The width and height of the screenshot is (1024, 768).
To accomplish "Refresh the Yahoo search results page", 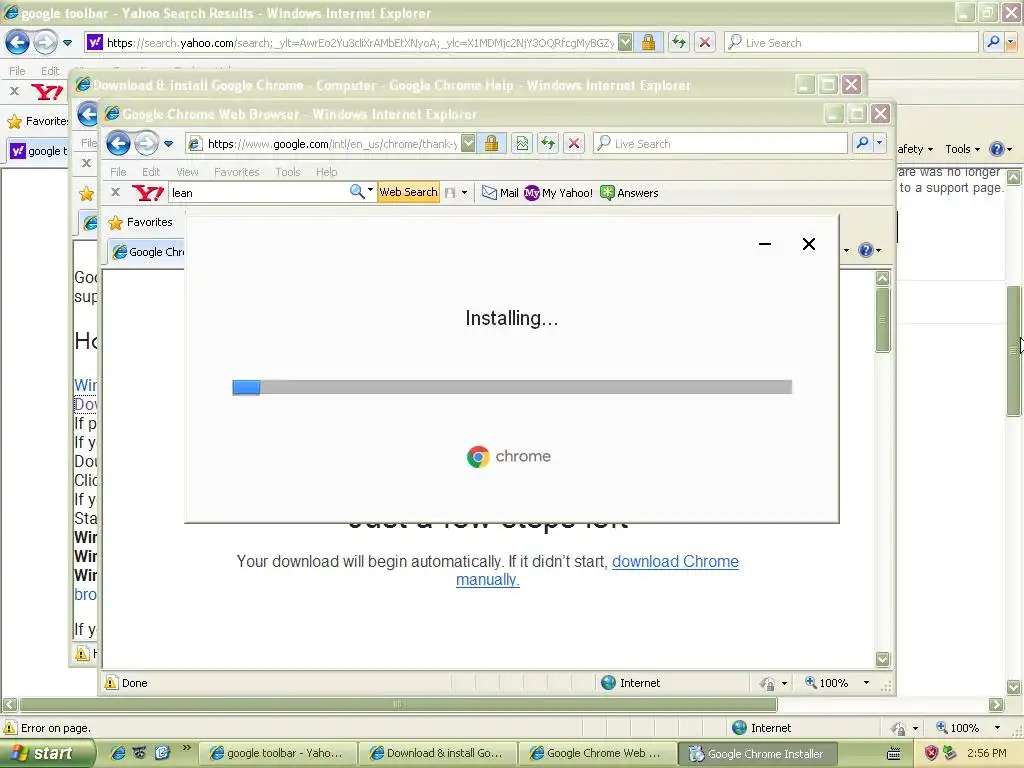I will pos(679,42).
